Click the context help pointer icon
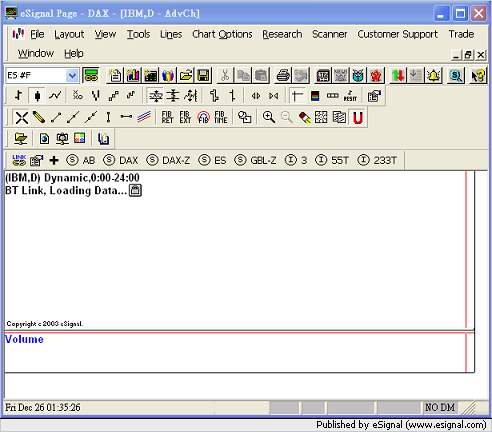 [478, 76]
